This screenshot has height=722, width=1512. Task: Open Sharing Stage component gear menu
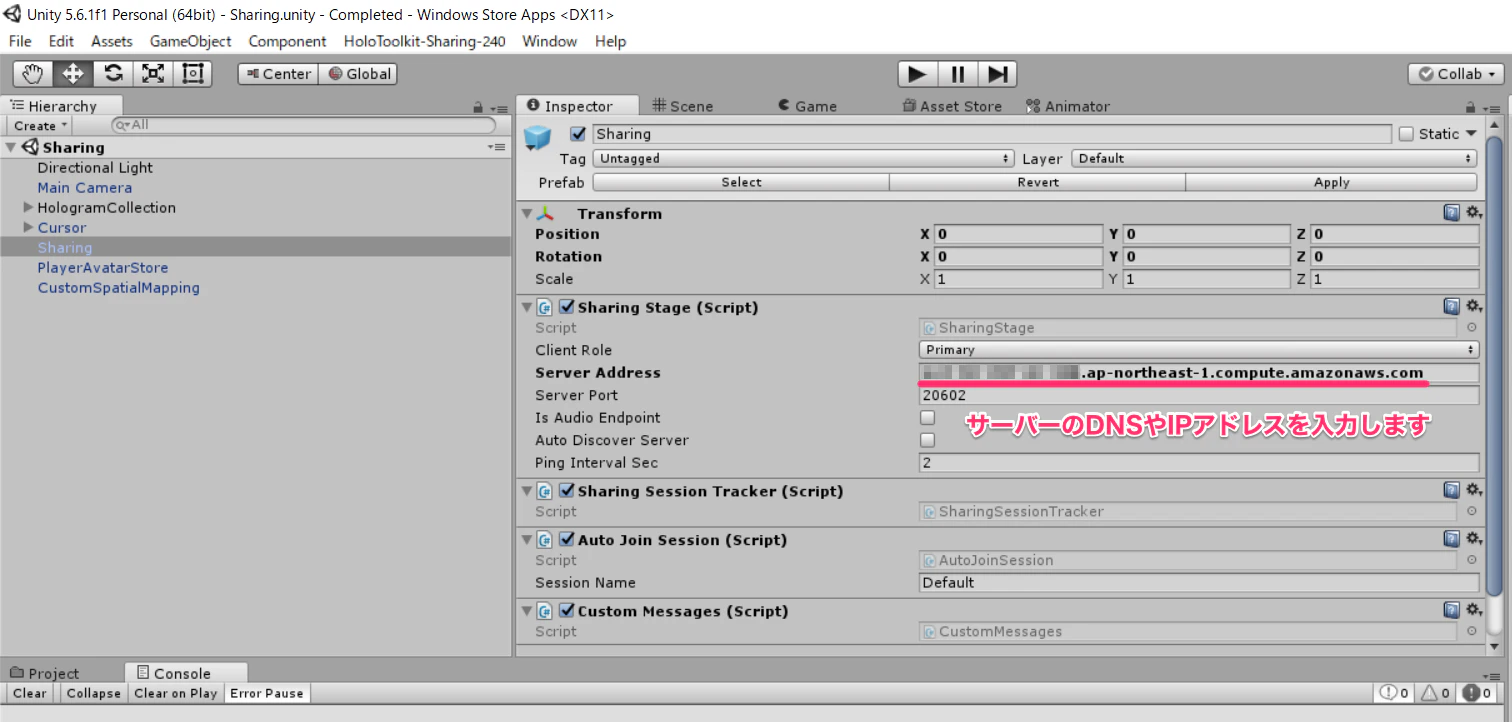click(1473, 307)
